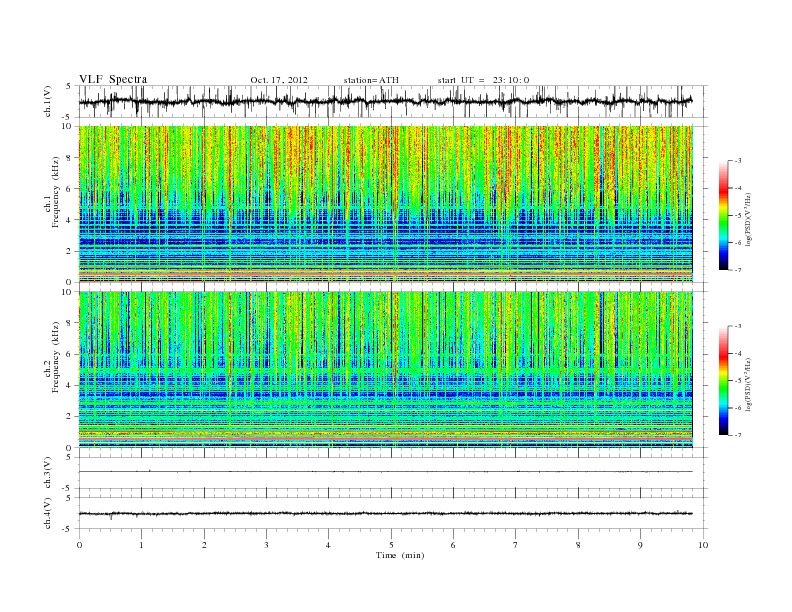The width and height of the screenshot is (792, 612).
Task: Click the "8" kHz tick on ch.1 spectrogram axis
Action: click(70, 158)
